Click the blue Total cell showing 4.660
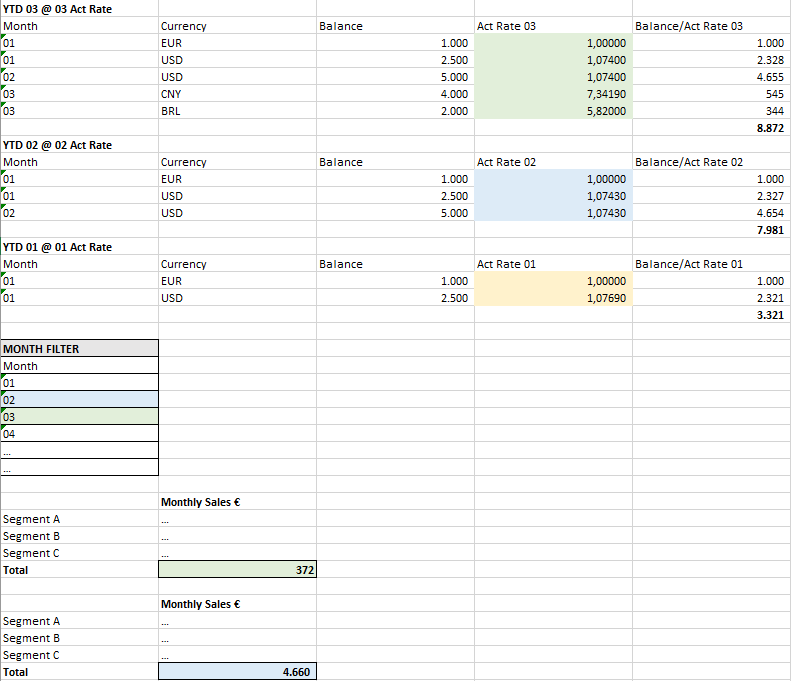 [238, 672]
